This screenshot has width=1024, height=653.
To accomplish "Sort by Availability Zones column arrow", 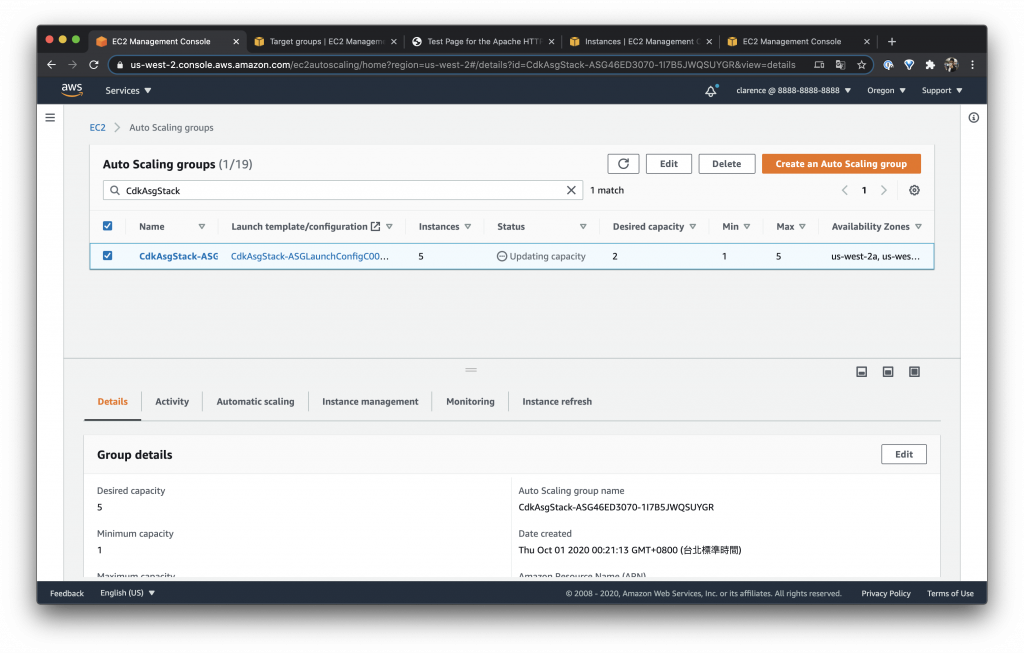I will click(919, 227).
